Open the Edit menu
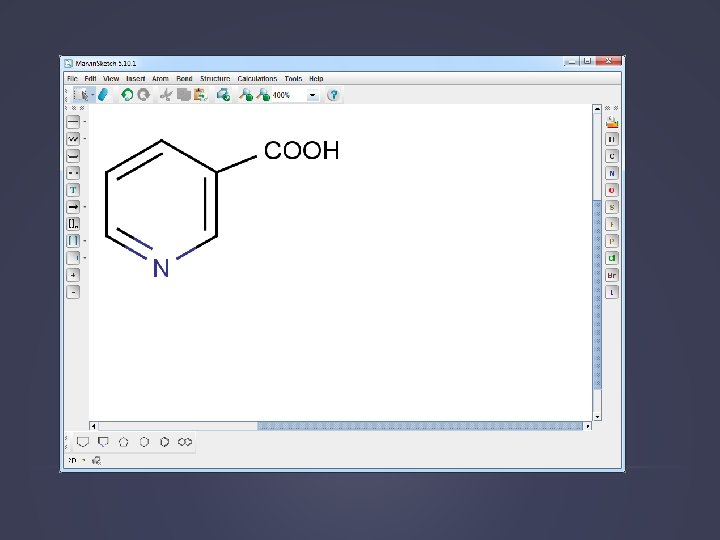The height and width of the screenshot is (540, 720). [90, 79]
